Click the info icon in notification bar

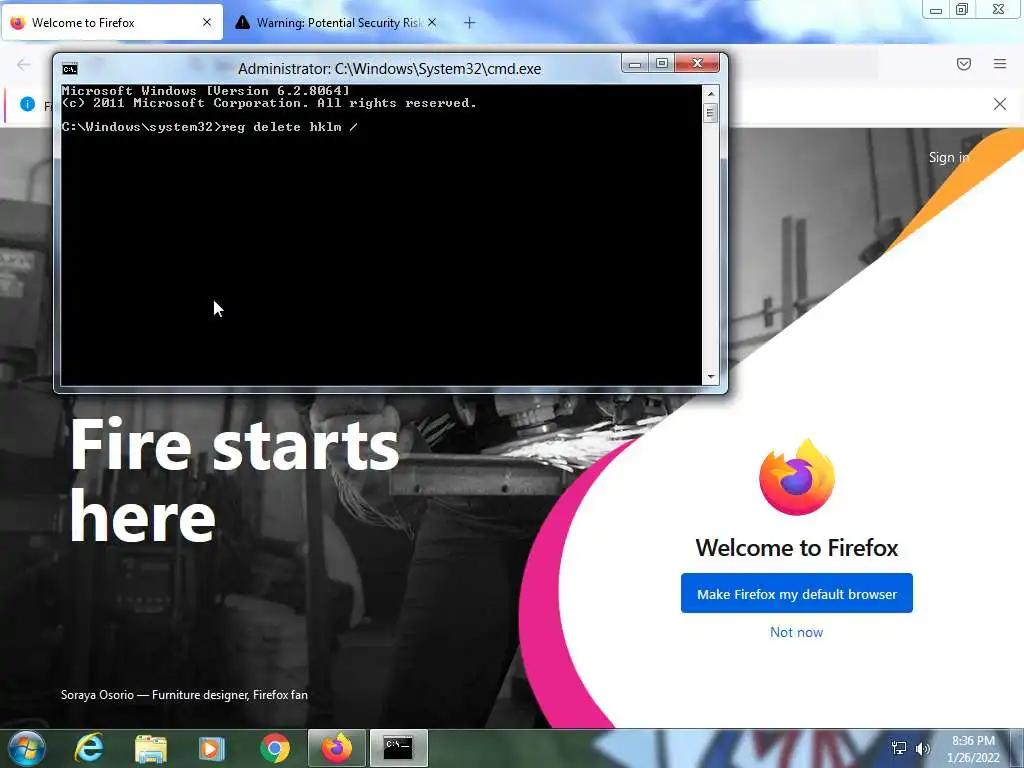point(27,104)
